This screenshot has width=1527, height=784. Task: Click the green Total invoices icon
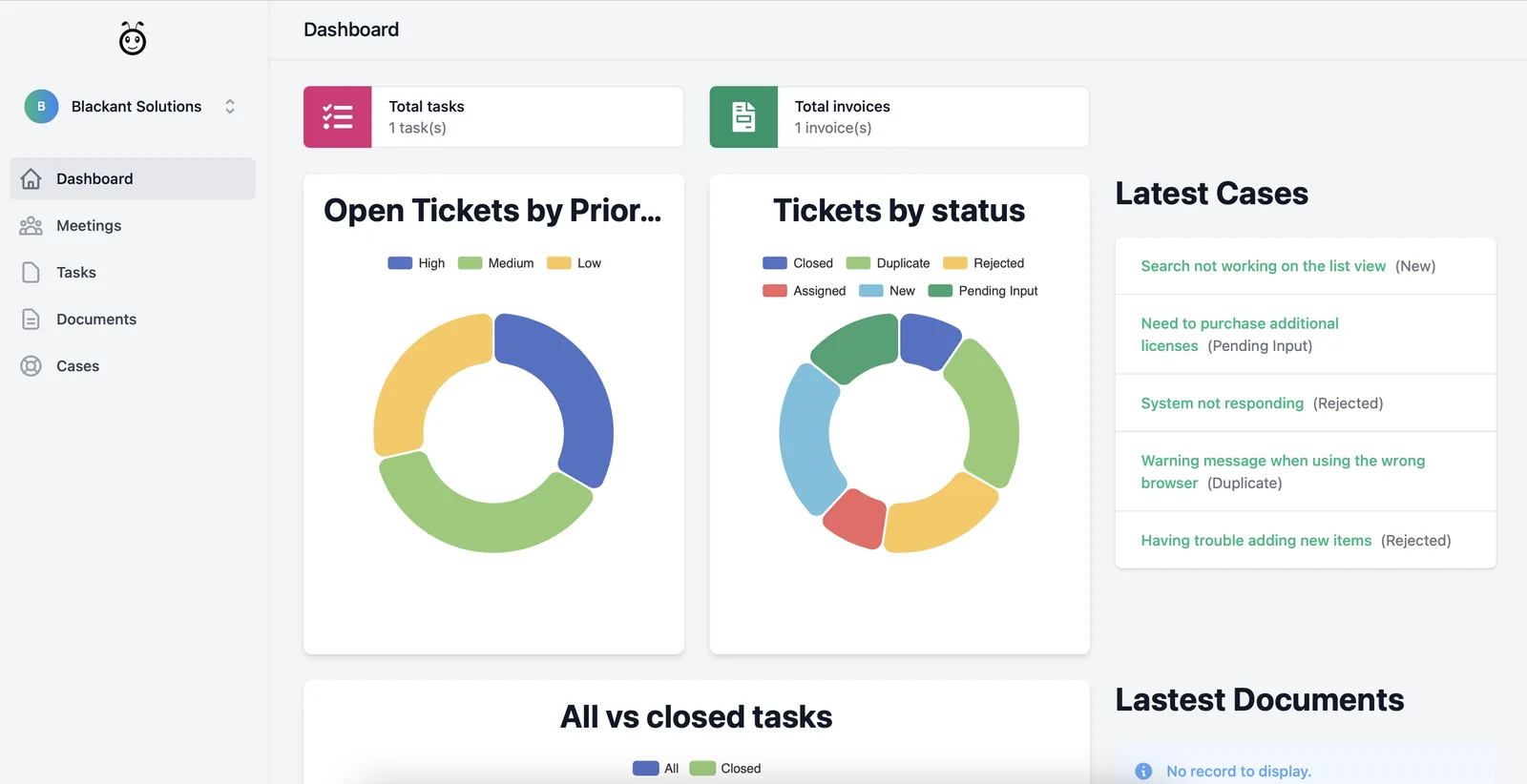pos(743,117)
